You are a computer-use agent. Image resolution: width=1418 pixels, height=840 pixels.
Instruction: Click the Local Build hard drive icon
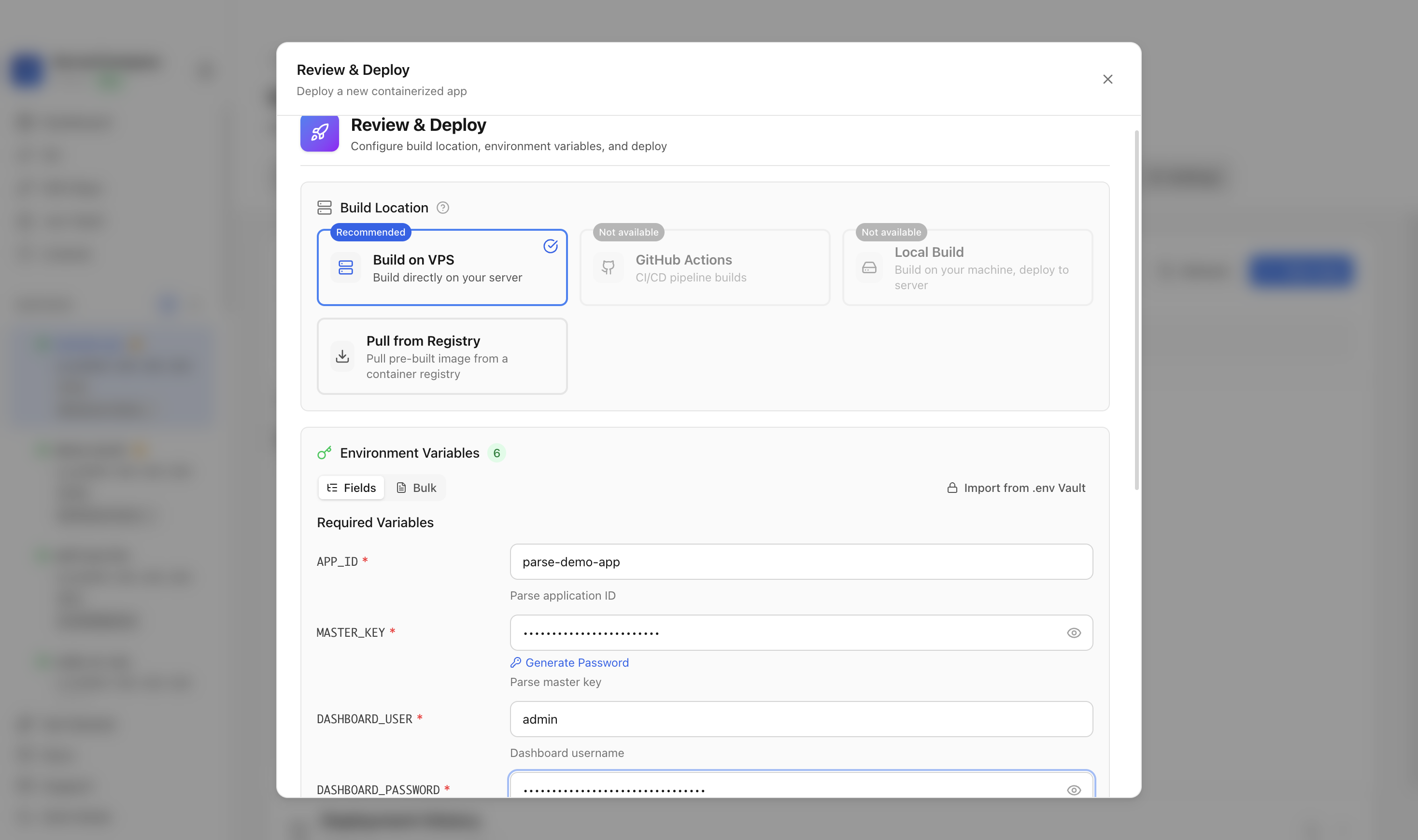pos(869,267)
